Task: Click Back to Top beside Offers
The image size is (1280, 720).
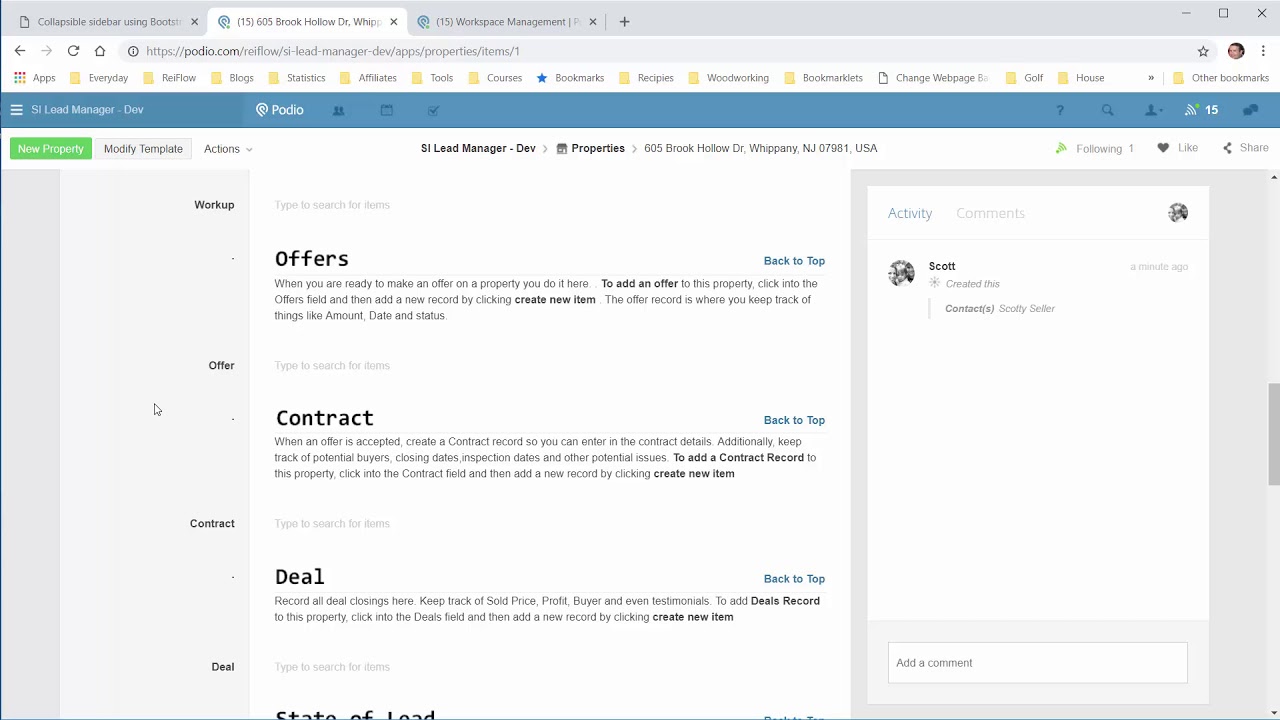Action: tap(794, 261)
